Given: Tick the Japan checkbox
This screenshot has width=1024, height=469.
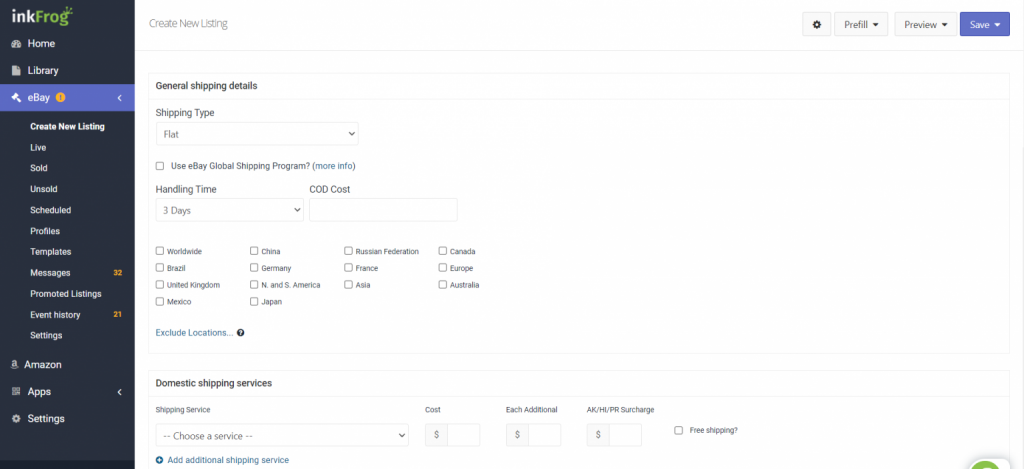Looking at the screenshot, I should 254,302.
